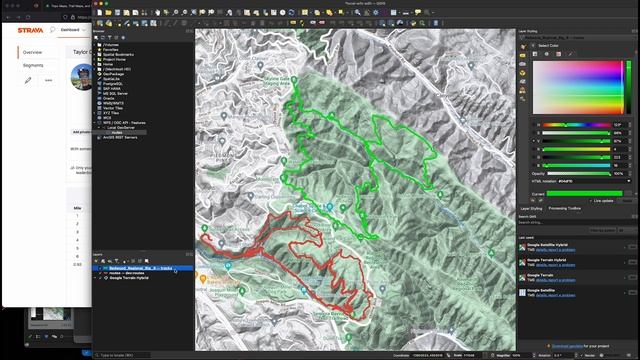
Task: Click the Measure Line ruler tool
Action: click(x=406, y=13)
